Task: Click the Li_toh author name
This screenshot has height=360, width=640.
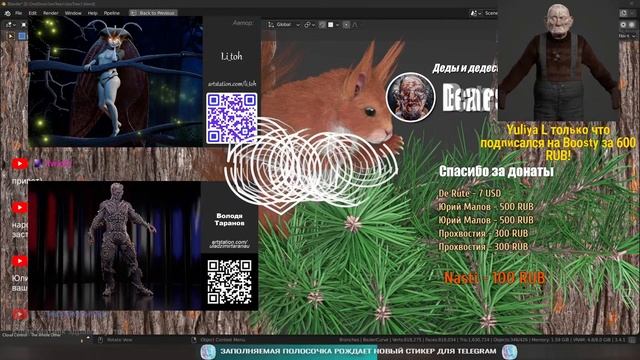Action: pyautogui.click(x=231, y=56)
